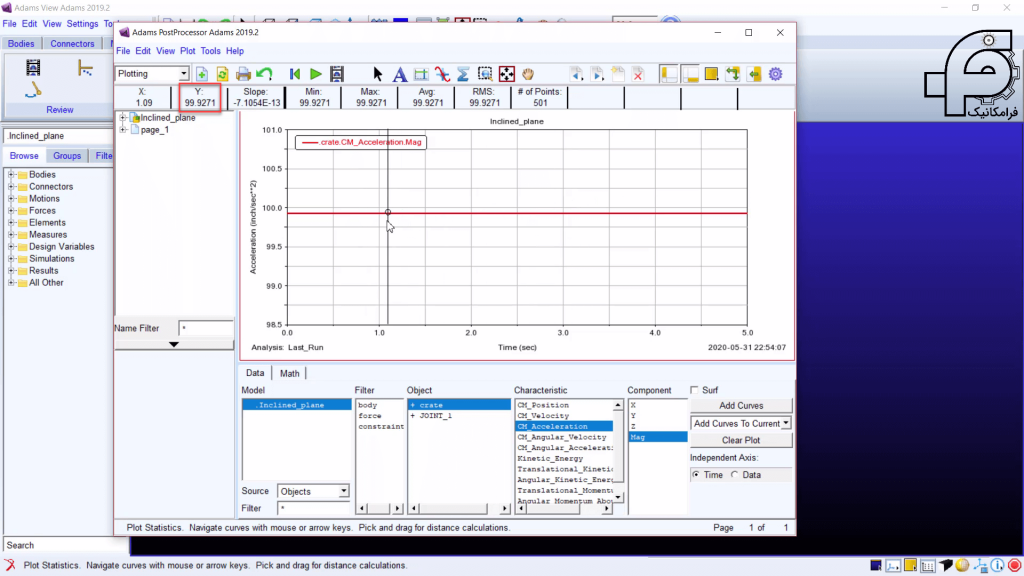
Task: Expand the Bodies folder in browser
Action: (11, 174)
